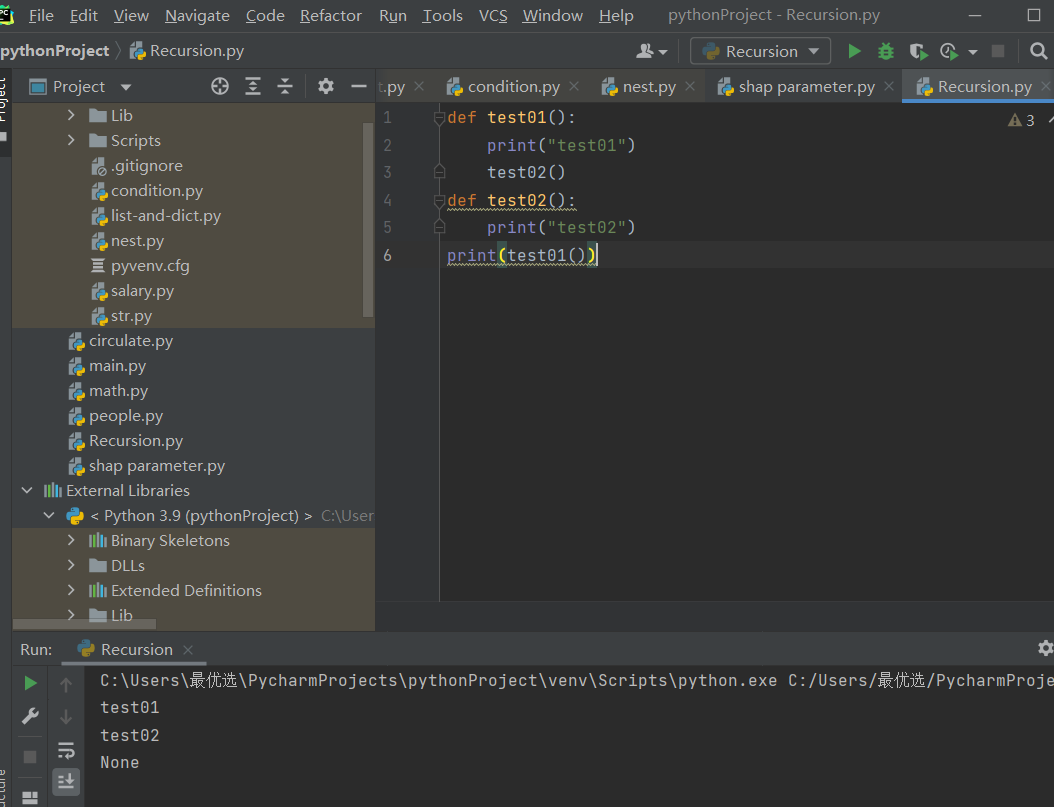The image size is (1054, 807).
Task: Move up the stack trace with the up arrow
Action: (66, 685)
